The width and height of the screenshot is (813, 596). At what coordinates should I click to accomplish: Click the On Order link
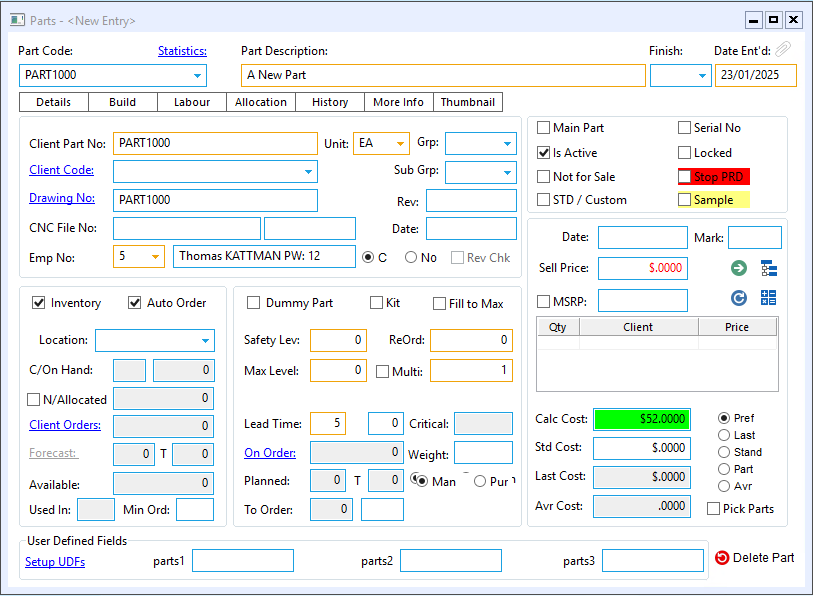coord(270,452)
